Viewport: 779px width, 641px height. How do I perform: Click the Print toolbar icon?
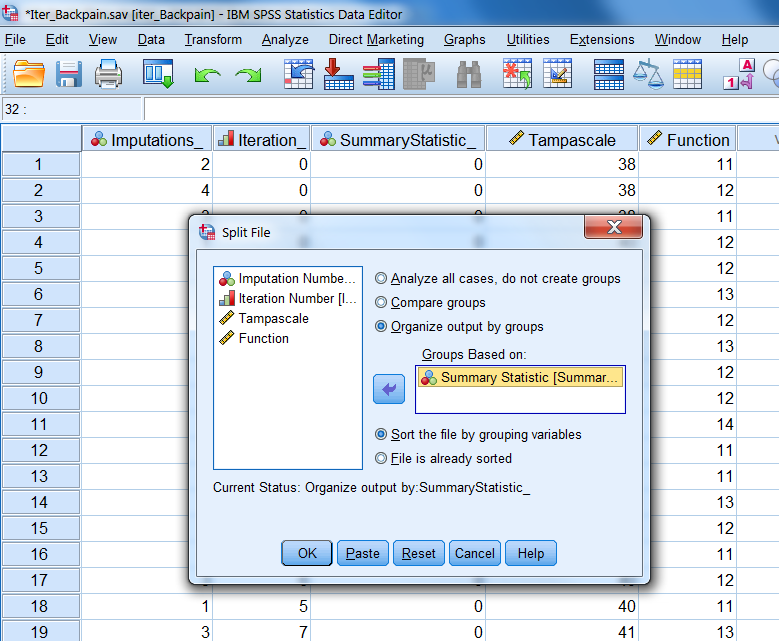[108, 74]
